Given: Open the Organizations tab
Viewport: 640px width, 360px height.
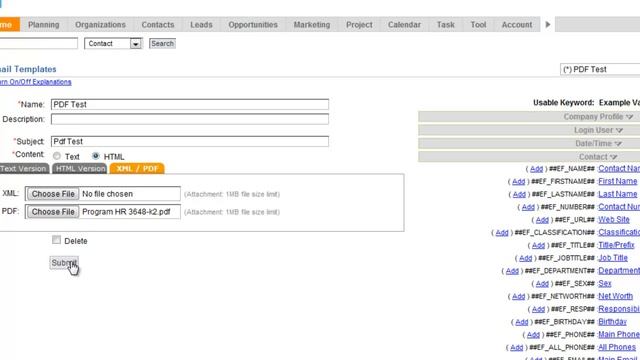Looking at the screenshot, I should (x=100, y=24).
